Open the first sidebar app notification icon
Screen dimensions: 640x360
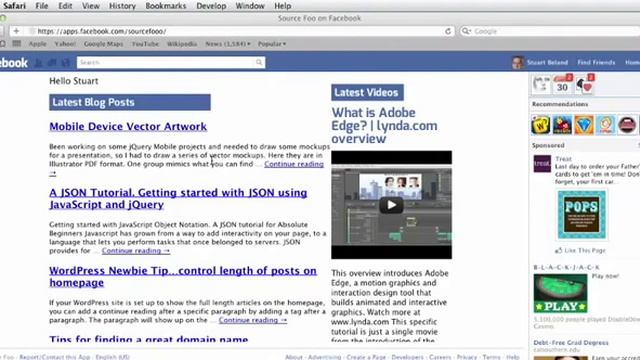(x=541, y=84)
